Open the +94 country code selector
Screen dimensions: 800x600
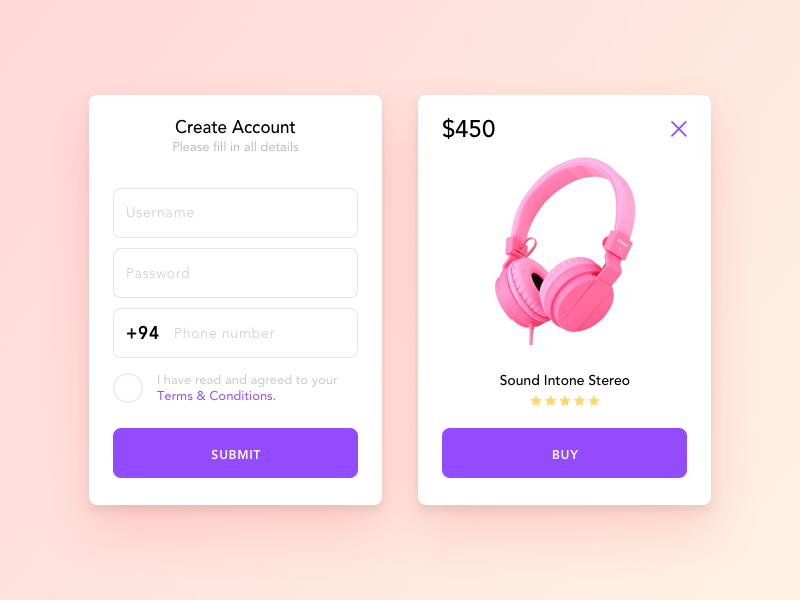click(x=142, y=333)
